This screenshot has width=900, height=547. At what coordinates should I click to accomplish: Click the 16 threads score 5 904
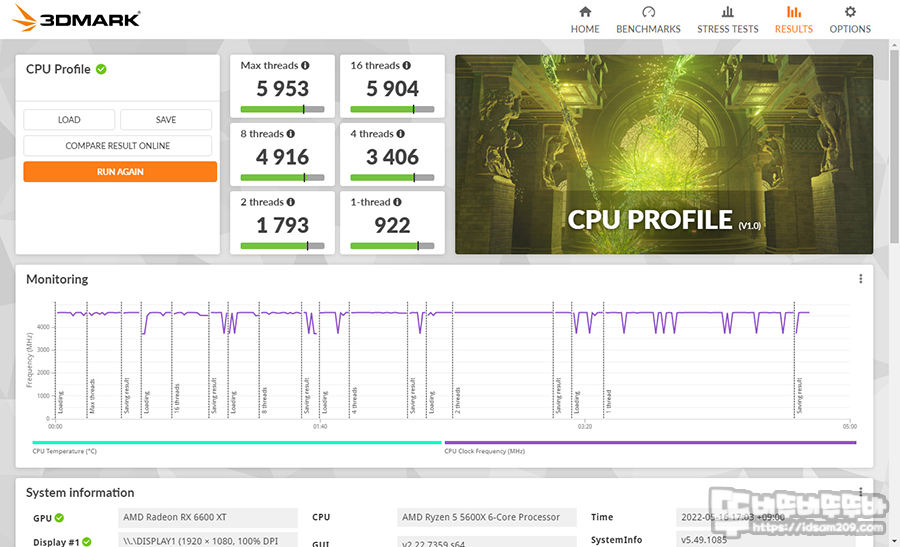pyautogui.click(x=393, y=88)
